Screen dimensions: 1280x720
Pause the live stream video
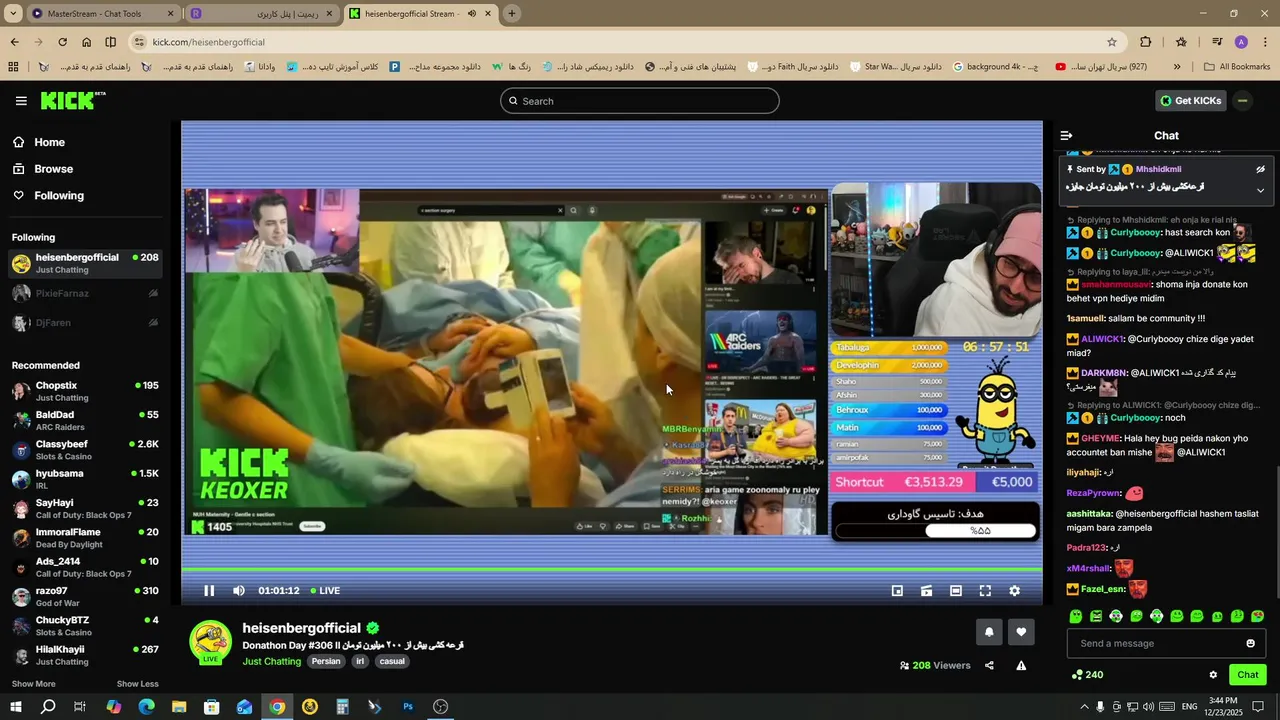click(209, 591)
